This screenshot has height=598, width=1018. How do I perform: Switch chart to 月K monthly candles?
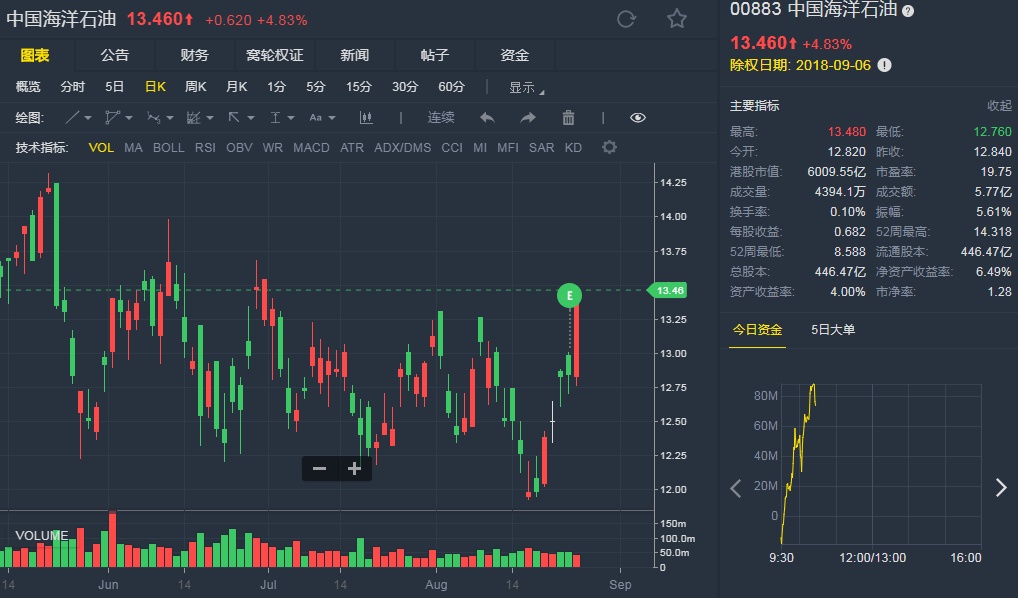pos(236,86)
